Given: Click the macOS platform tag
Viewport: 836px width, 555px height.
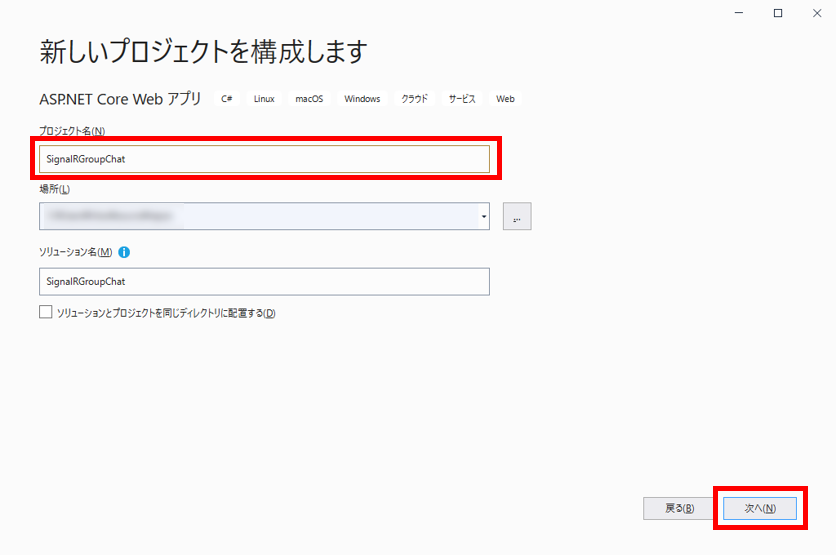Looking at the screenshot, I should pyautogui.click(x=309, y=99).
